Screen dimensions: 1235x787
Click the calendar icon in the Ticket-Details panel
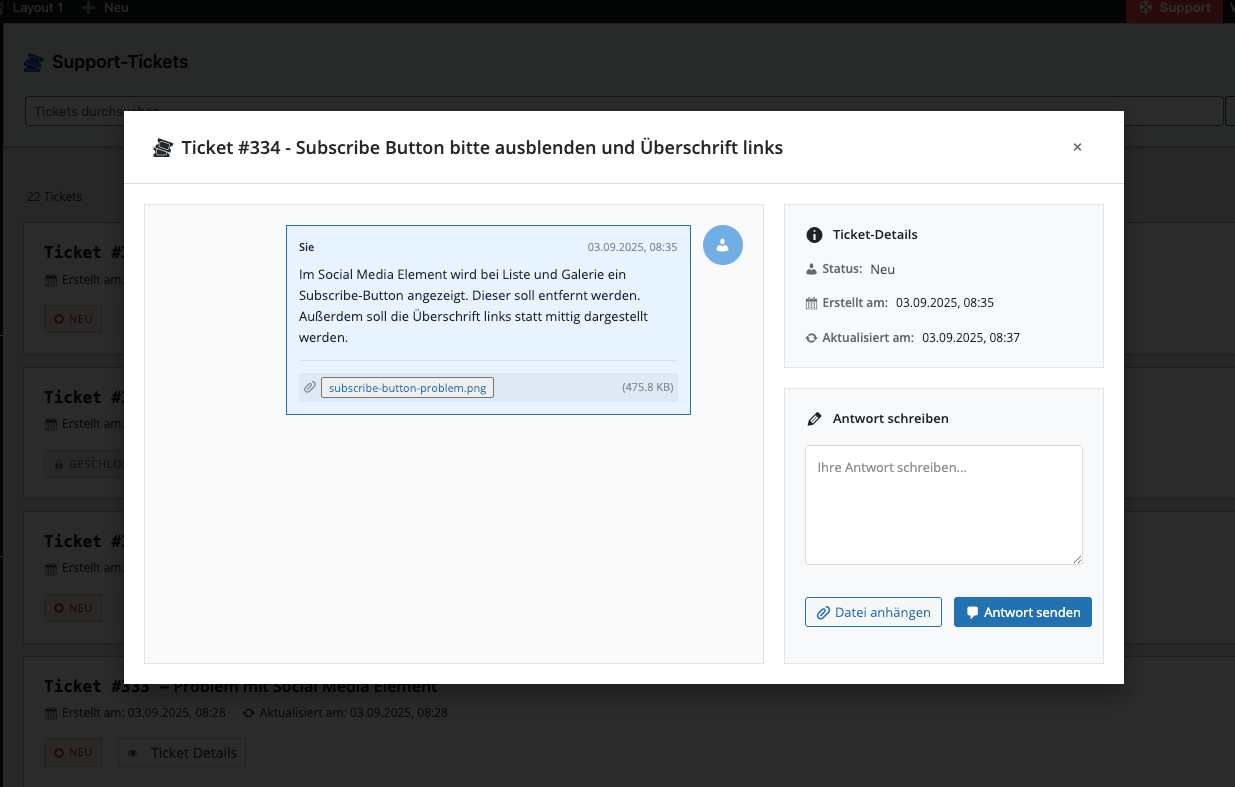[812, 303]
